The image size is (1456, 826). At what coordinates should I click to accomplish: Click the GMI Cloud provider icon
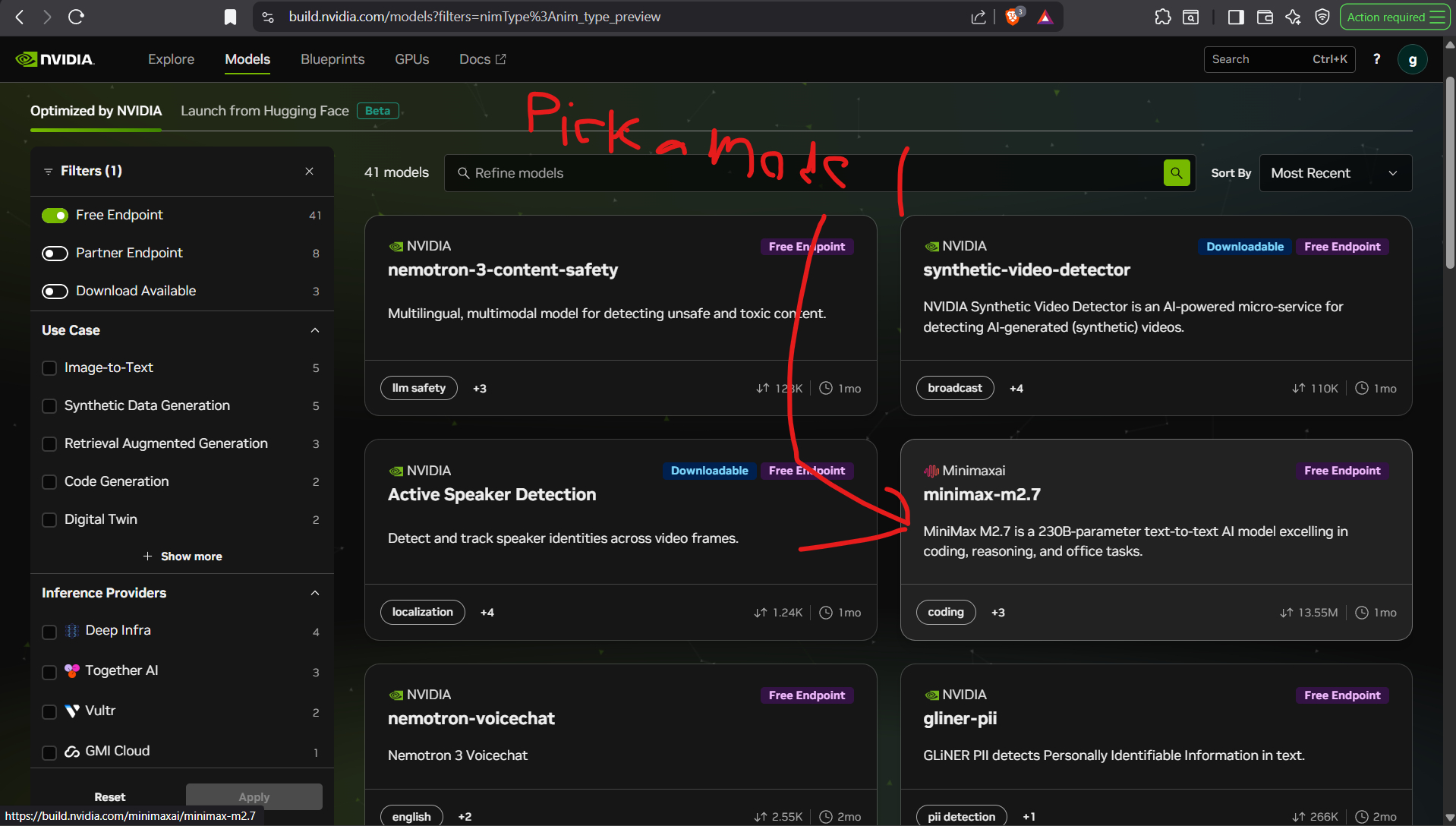[72, 751]
